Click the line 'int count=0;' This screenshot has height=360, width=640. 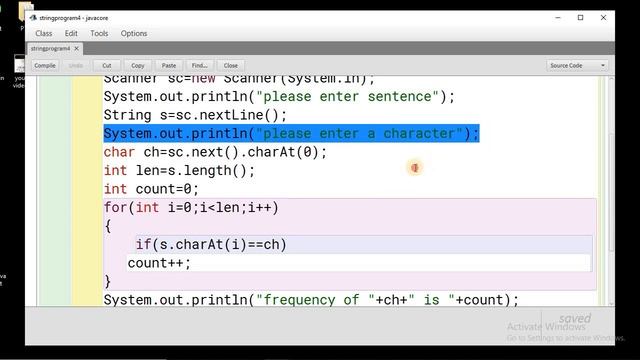tap(151, 189)
